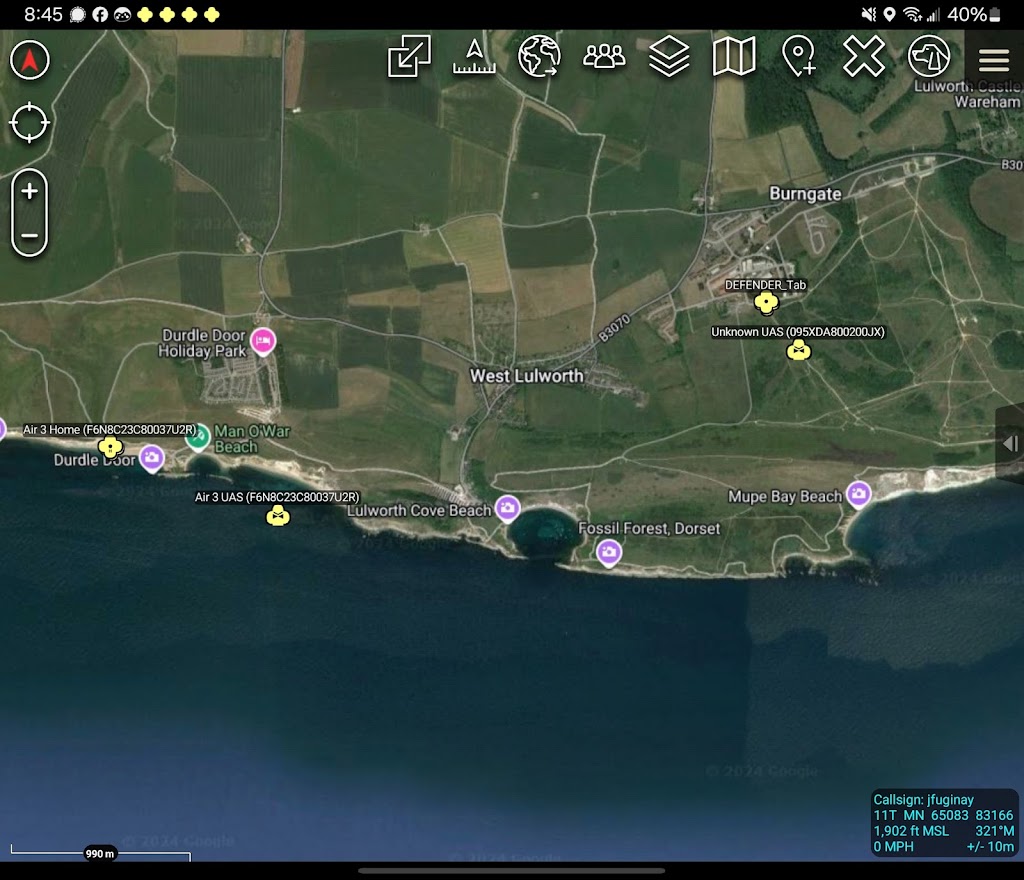This screenshot has width=1024, height=880.
Task: Select the DEFENDER_Tab yellow marker
Action: tap(766, 303)
